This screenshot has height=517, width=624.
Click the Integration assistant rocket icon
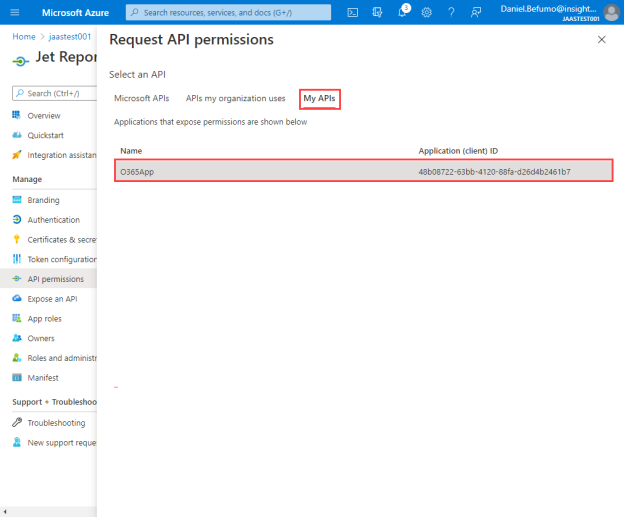coord(17,155)
